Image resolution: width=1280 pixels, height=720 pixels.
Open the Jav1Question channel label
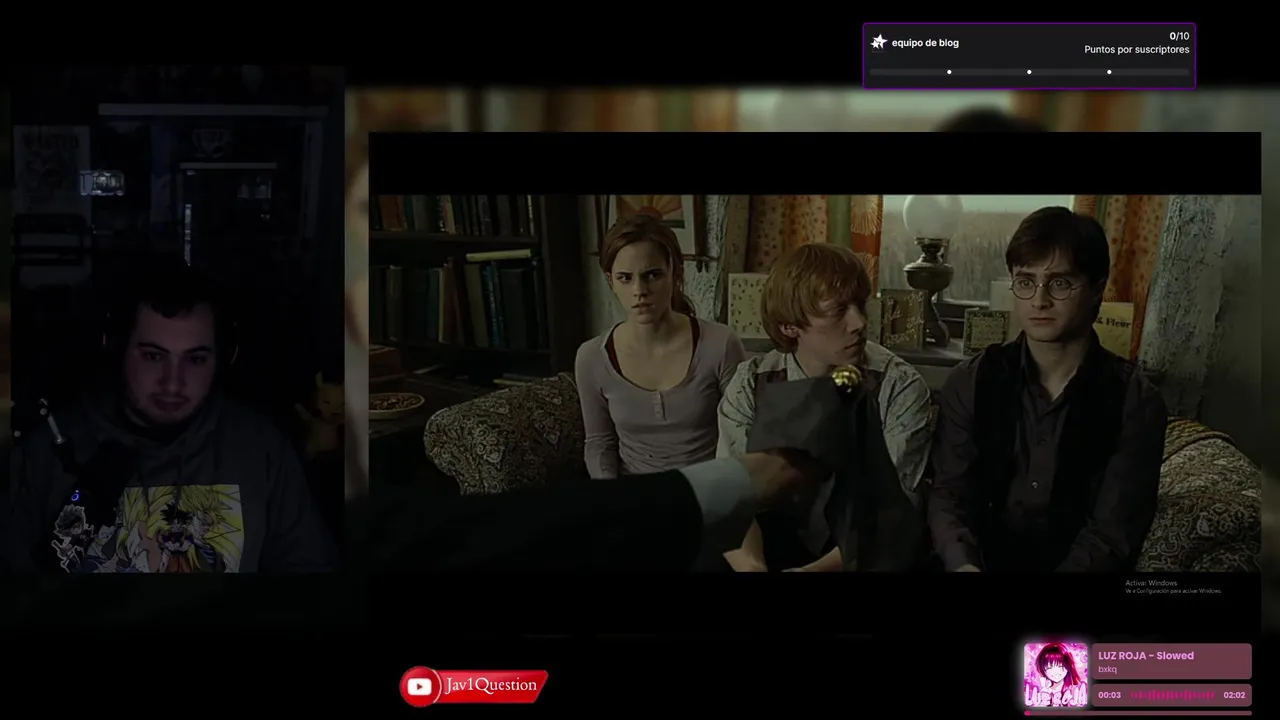(x=491, y=685)
